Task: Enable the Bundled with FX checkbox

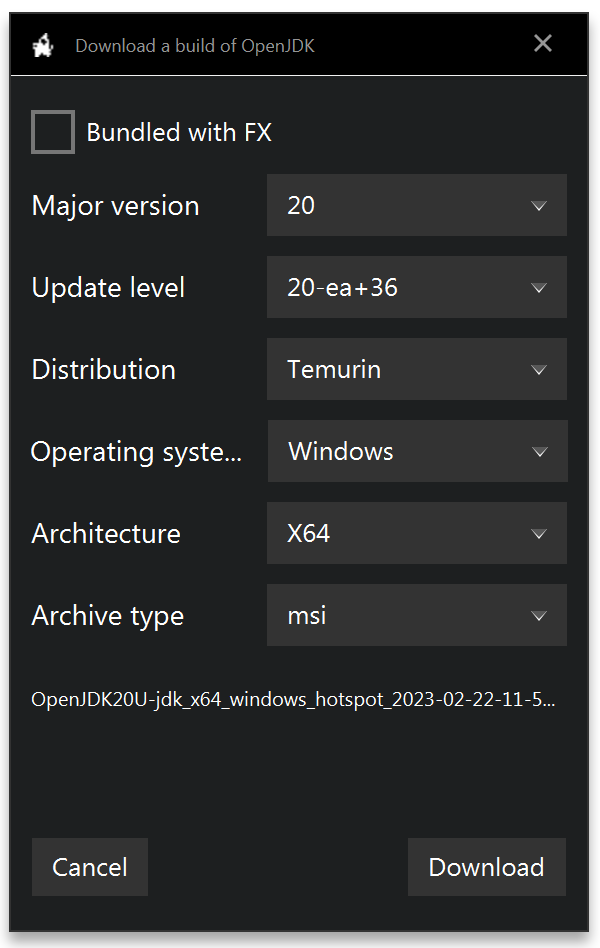Action: click(53, 132)
